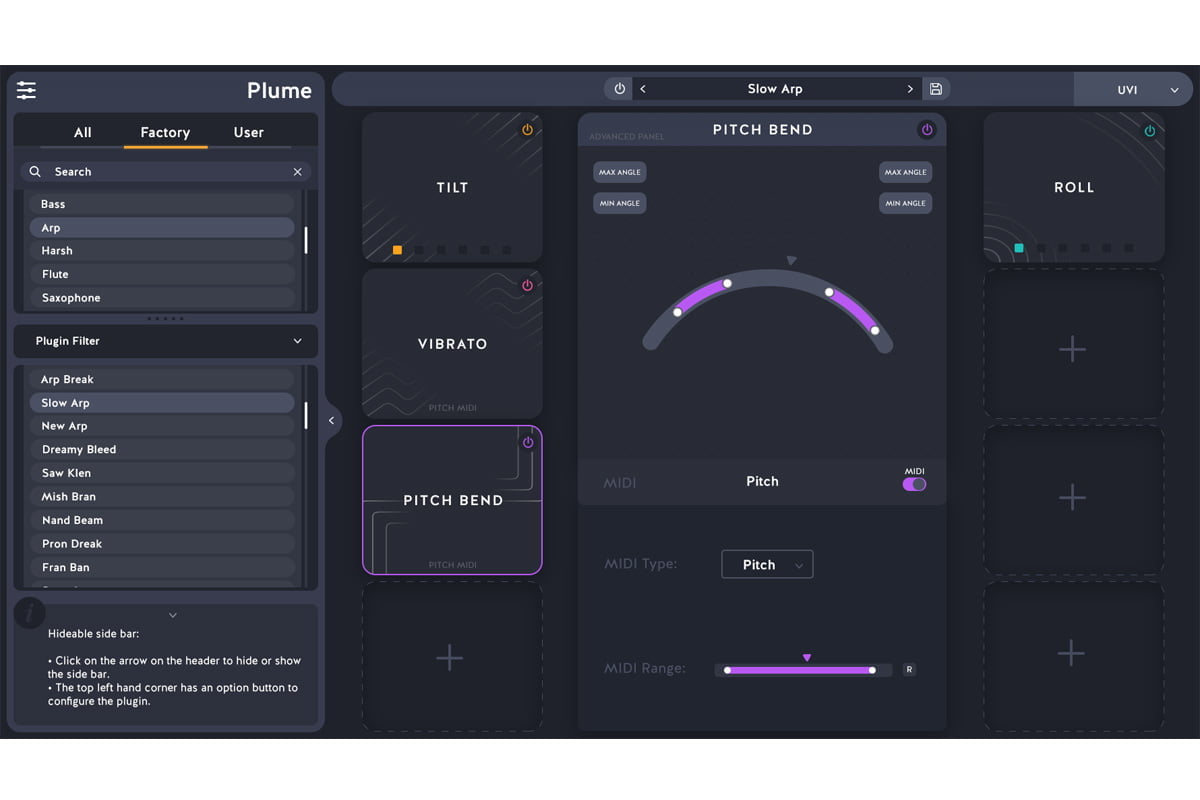Load the New Arp preset

tap(162, 426)
